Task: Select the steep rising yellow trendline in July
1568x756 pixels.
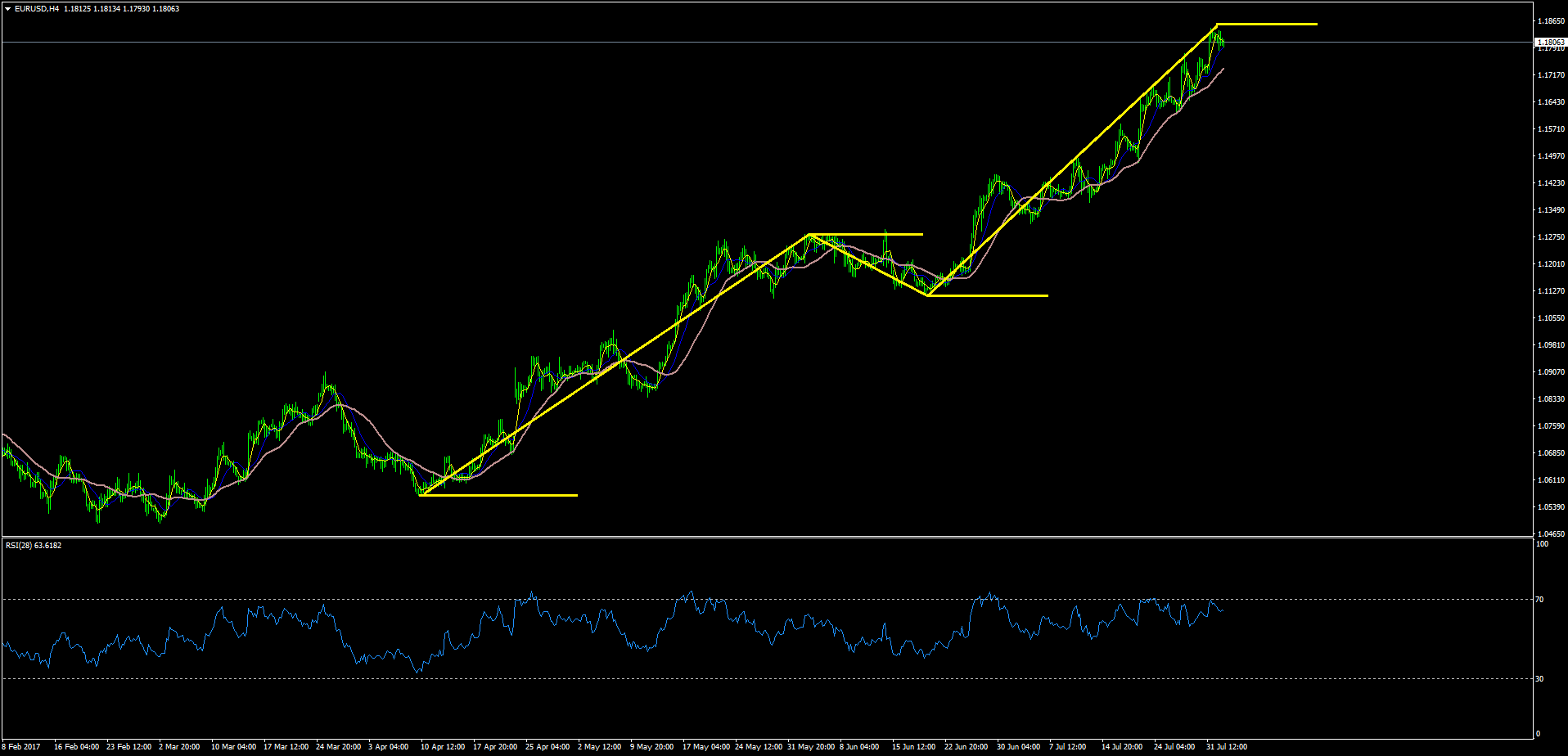Action: [1072, 160]
